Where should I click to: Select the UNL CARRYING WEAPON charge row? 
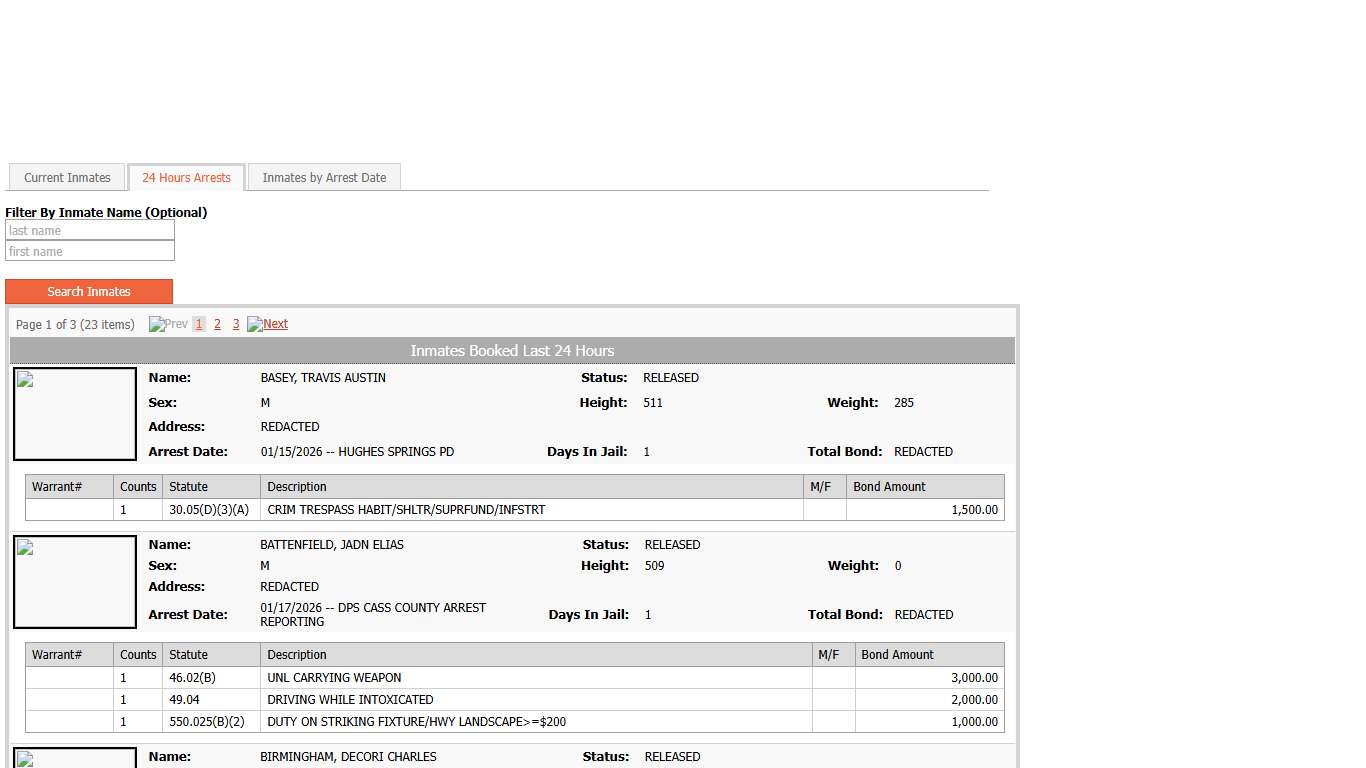[334, 678]
